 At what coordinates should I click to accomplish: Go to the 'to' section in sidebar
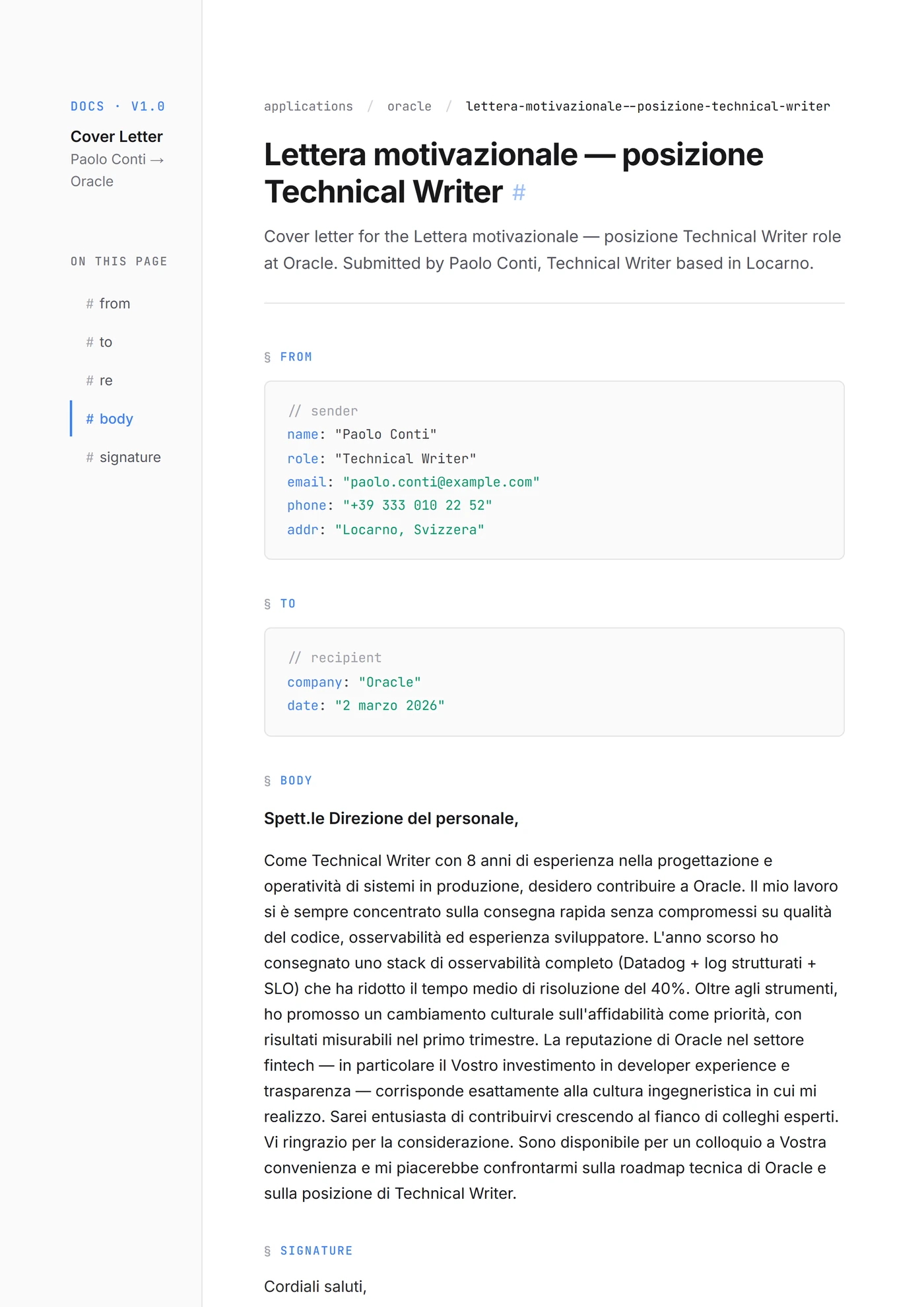(99, 342)
